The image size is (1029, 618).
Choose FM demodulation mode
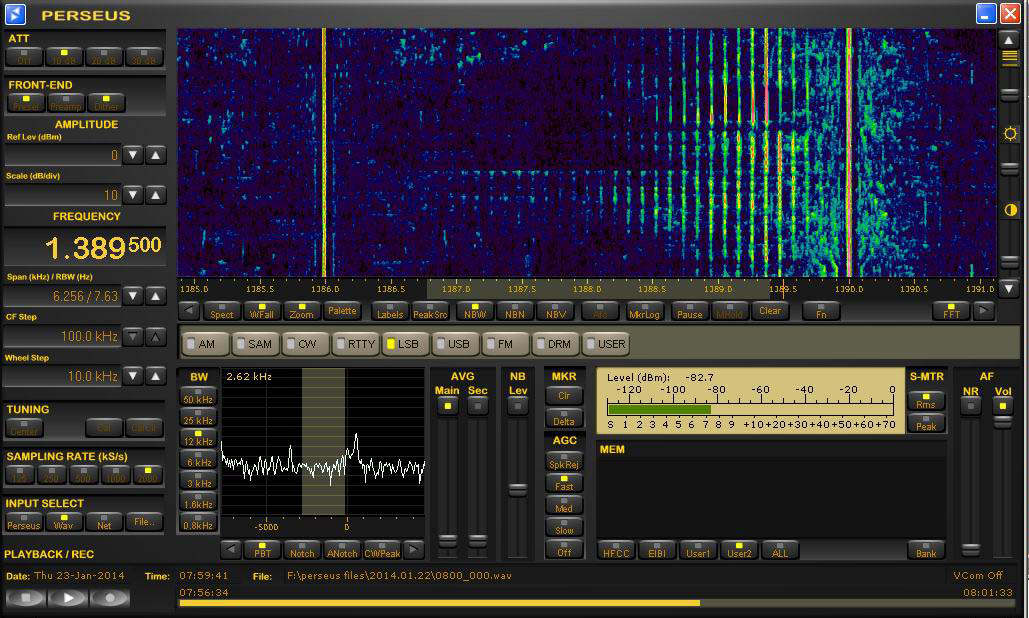click(x=504, y=344)
